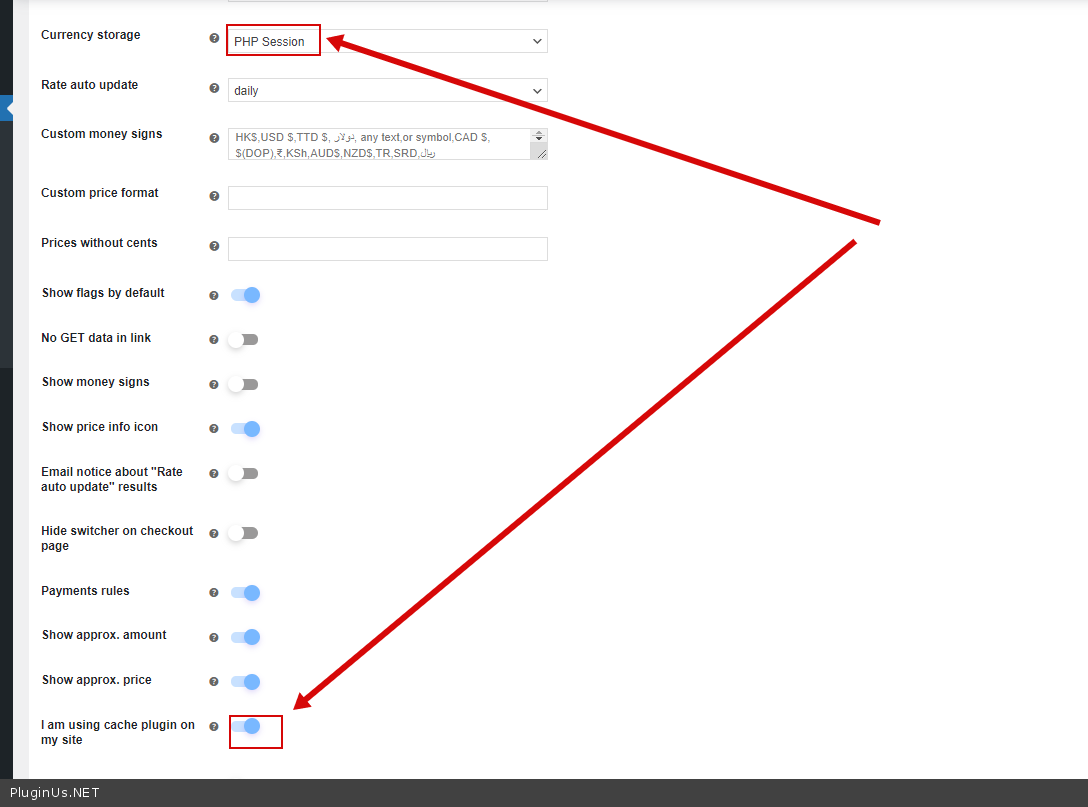The height and width of the screenshot is (807, 1088).
Task: Toggle I am using cache plugin switch
Action: pyautogui.click(x=245, y=727)
